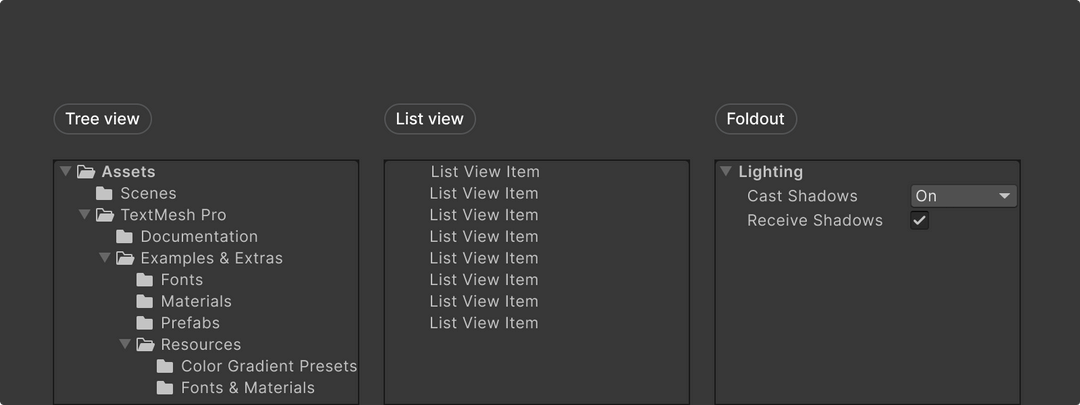Screen dimensions: 1080x405
Task: Select the last List View Item
Action: pyautogui.click(x=484, y=323)
